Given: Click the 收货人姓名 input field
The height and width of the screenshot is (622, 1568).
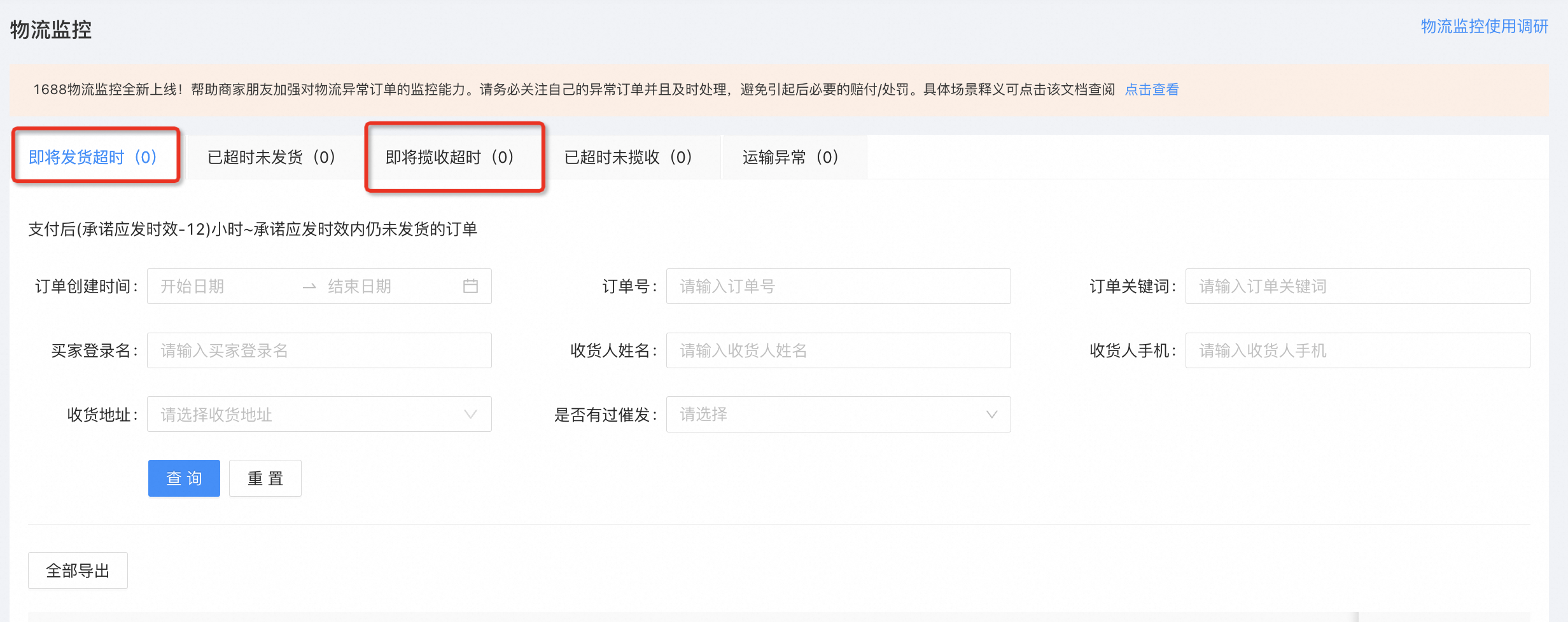Looking at the screenshot, I should 837,350.
